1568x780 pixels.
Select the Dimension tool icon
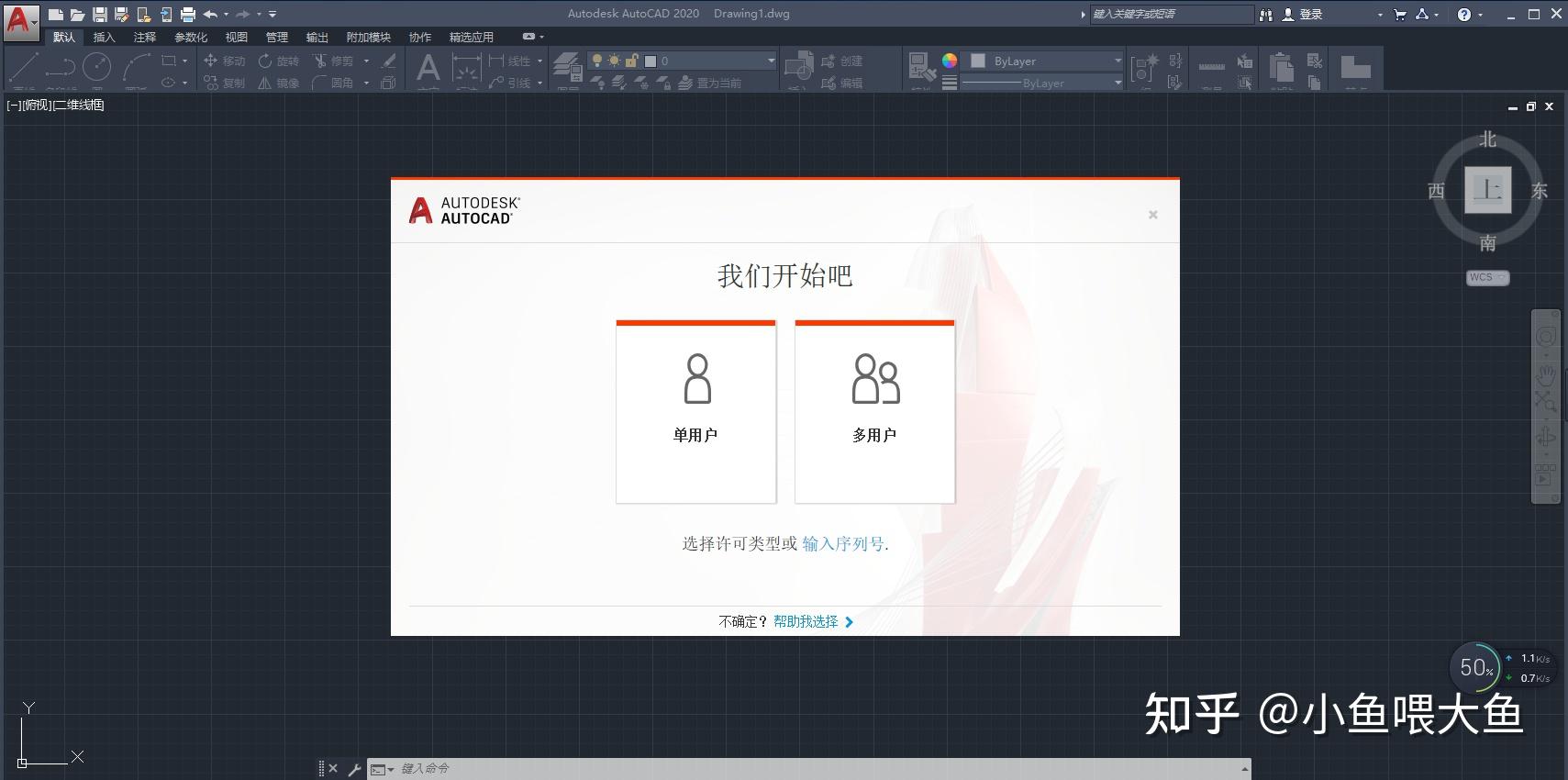[x=466, y=69]
